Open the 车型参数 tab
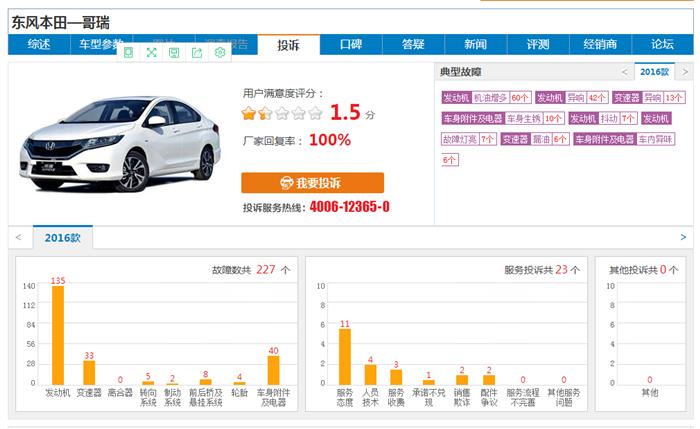Image resolution: width=700 pixels, height=429 pixels. click(x=101, y=44)
